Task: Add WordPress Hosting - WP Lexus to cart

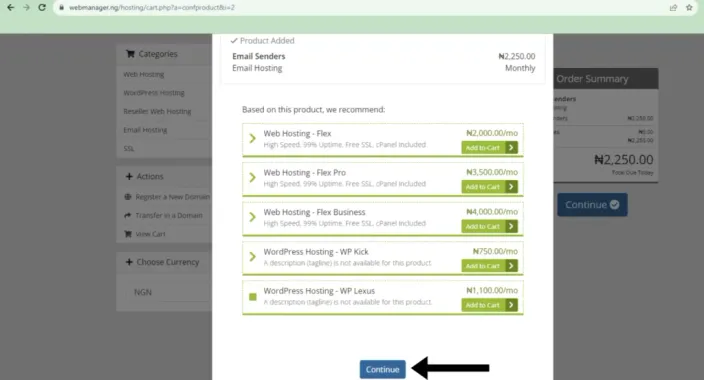Action: (489, 305)
